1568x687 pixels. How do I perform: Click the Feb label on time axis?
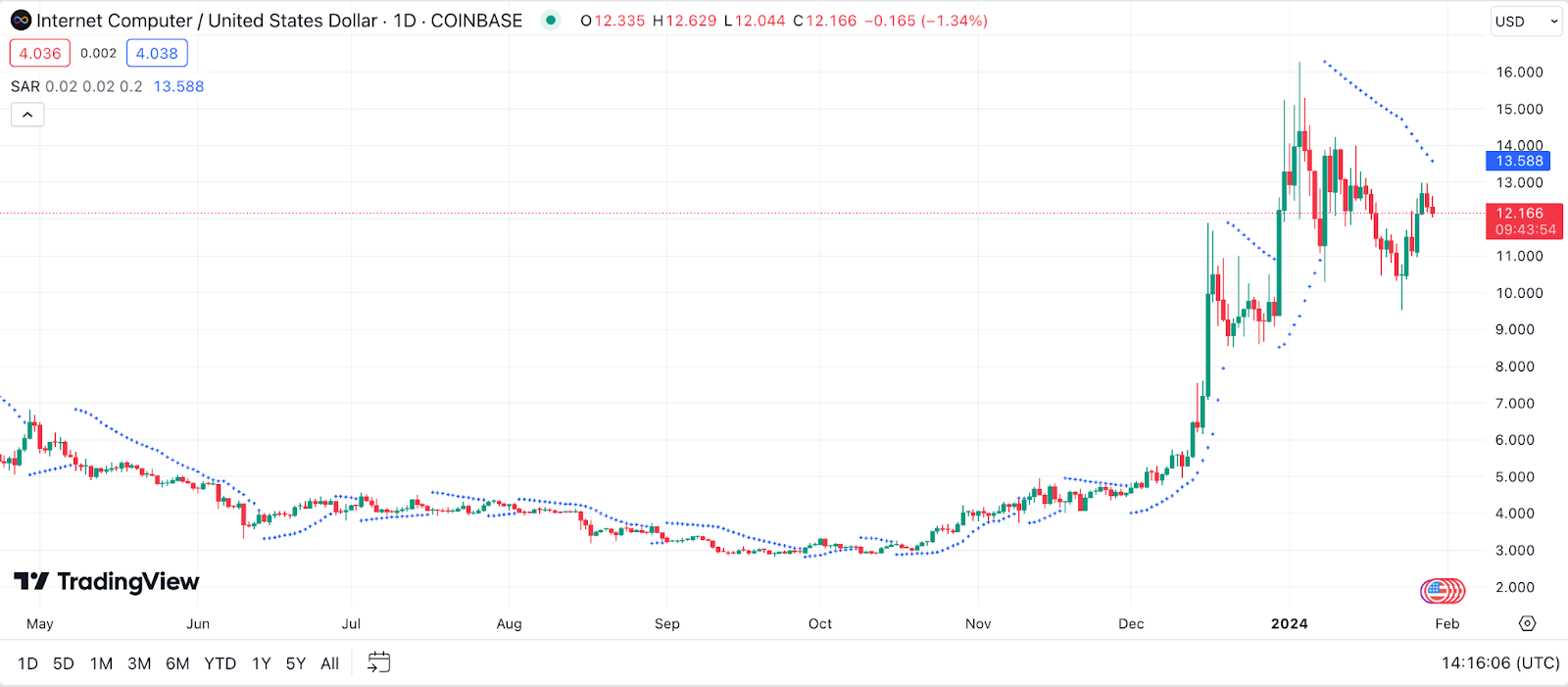pyautogui.click(x=1446, y=623)
